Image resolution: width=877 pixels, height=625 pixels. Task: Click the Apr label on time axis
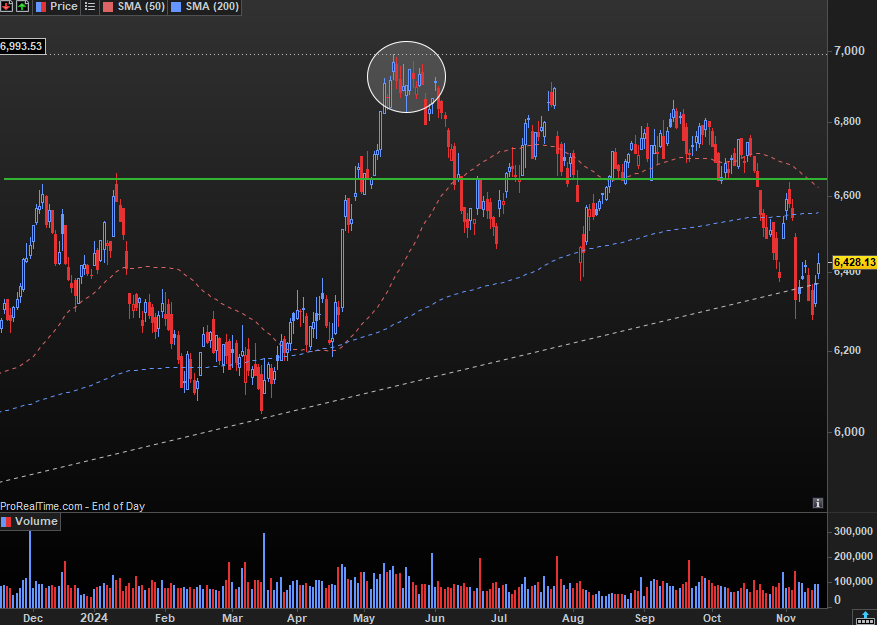297,618
